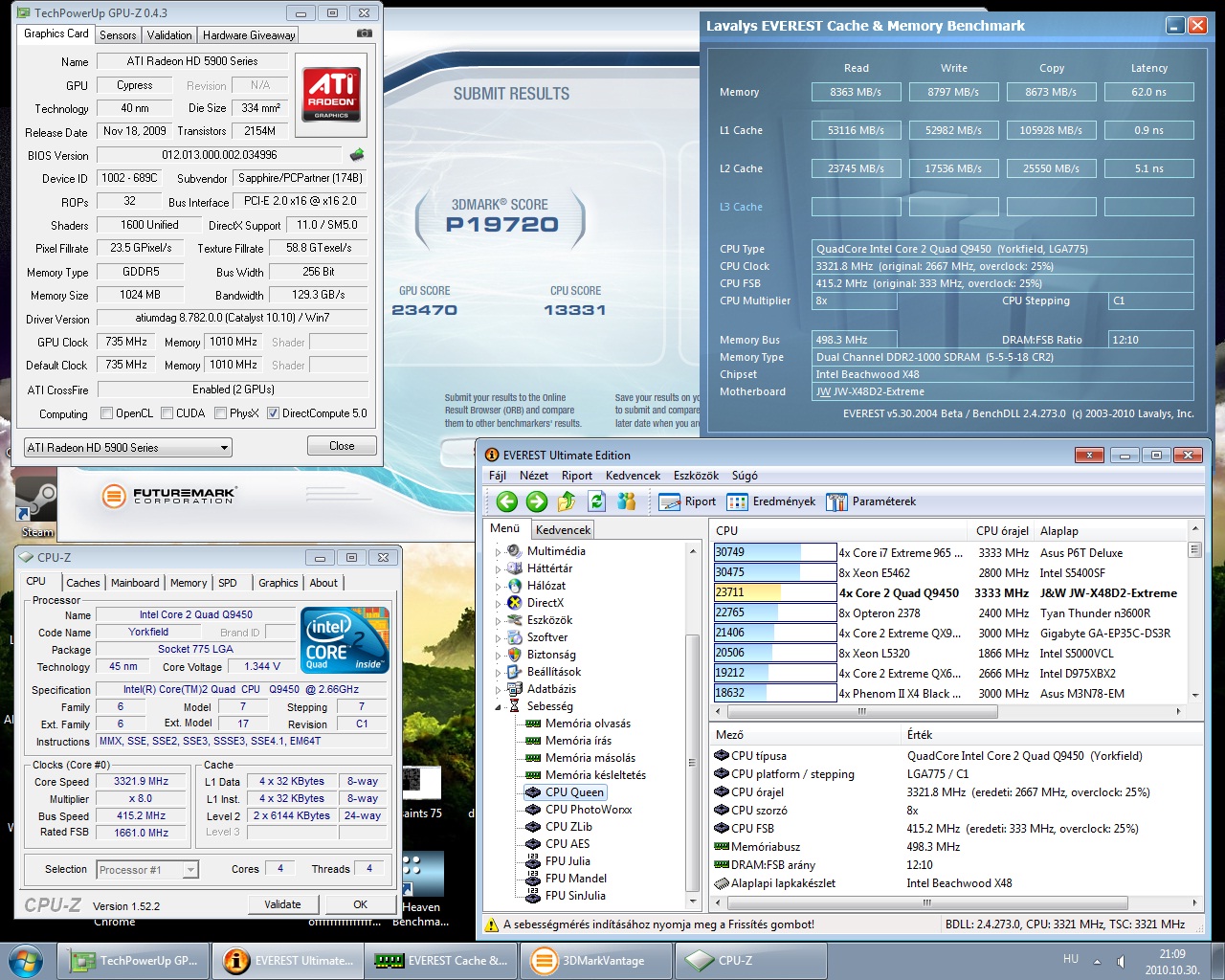
Task: Click the Submit Results heading in 3DMark
Action: [511, 94]
